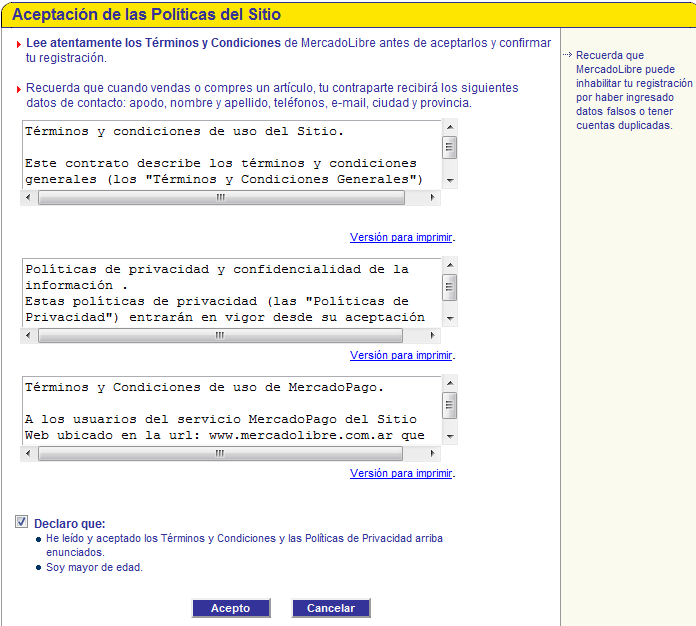Image resolution: width=696 pixels, height=626 pixels.
Task: Click right arrow of MercadoPago terms horizontal scrollbar
Action: 432,453
